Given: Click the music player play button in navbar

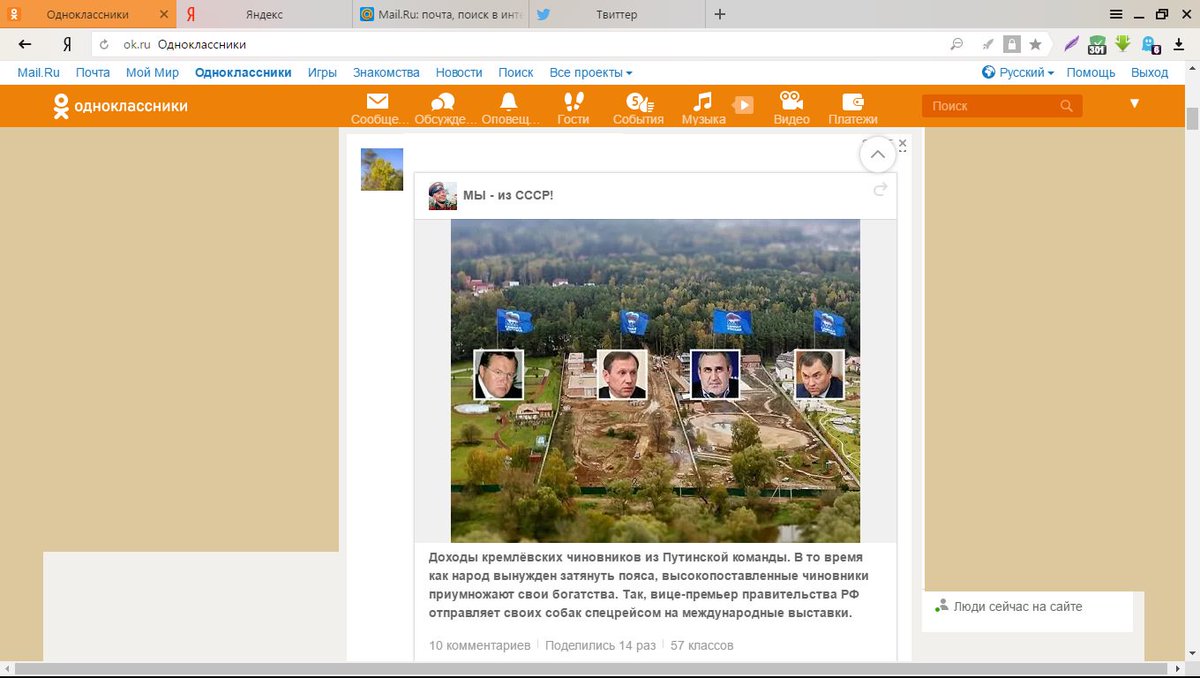Looking at the screenshot, I should 743,105.
